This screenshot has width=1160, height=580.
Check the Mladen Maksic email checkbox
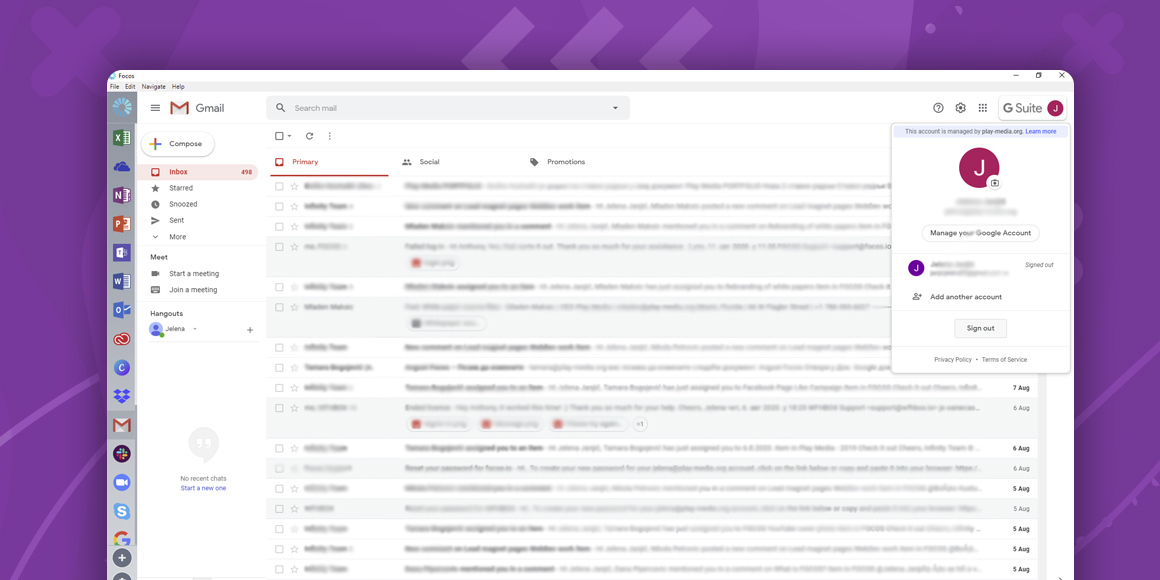[279, 306]
